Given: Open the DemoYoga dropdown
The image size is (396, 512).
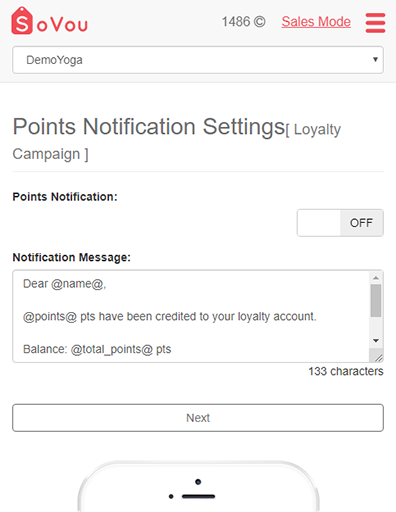Looking at the screenshot, I should pyautogui.click(x=198, y=60).
